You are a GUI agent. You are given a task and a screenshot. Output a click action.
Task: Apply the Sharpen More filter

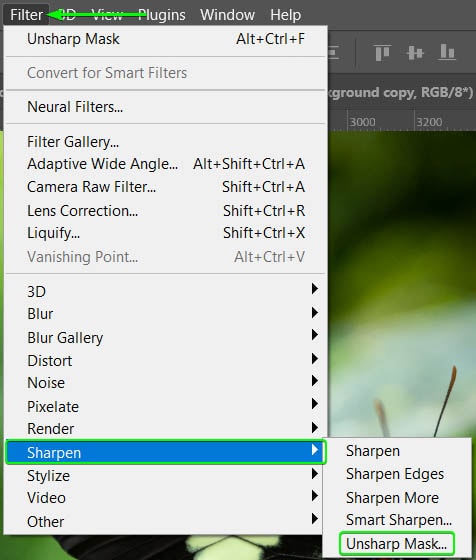pos(392,498)
